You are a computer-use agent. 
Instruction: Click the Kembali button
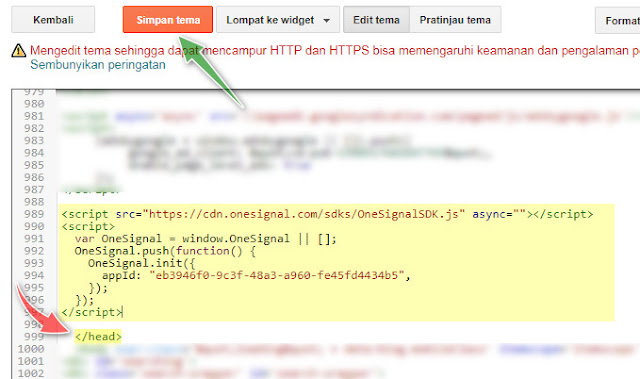53,20
